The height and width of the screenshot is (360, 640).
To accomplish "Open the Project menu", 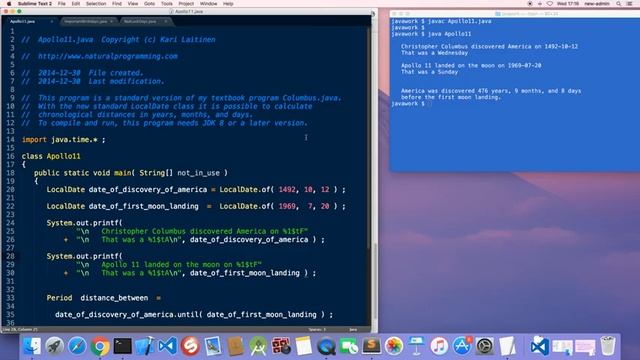I will point(186,4).
